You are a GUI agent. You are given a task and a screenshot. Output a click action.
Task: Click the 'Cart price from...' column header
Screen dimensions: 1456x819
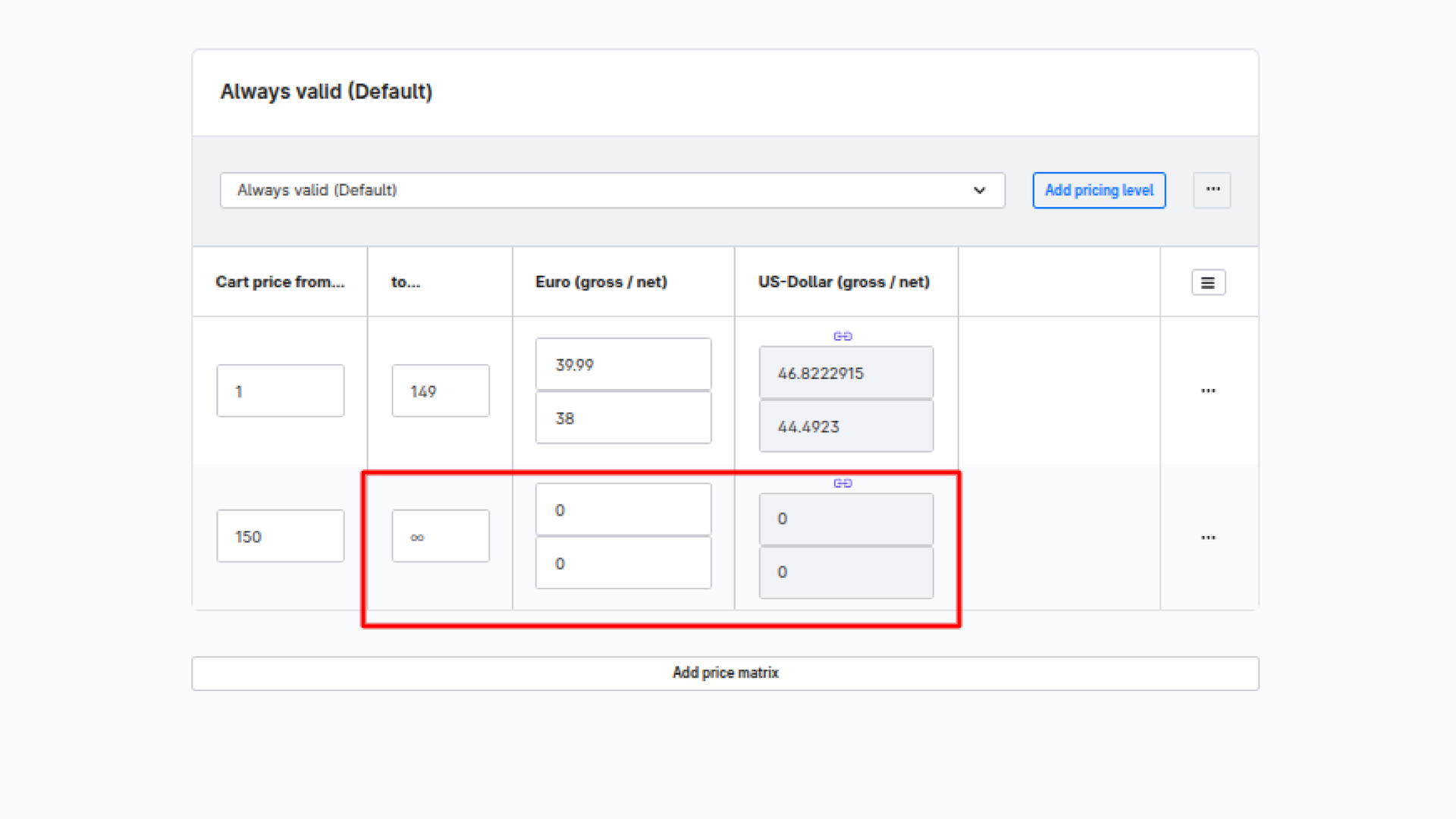tap(280, 282)
